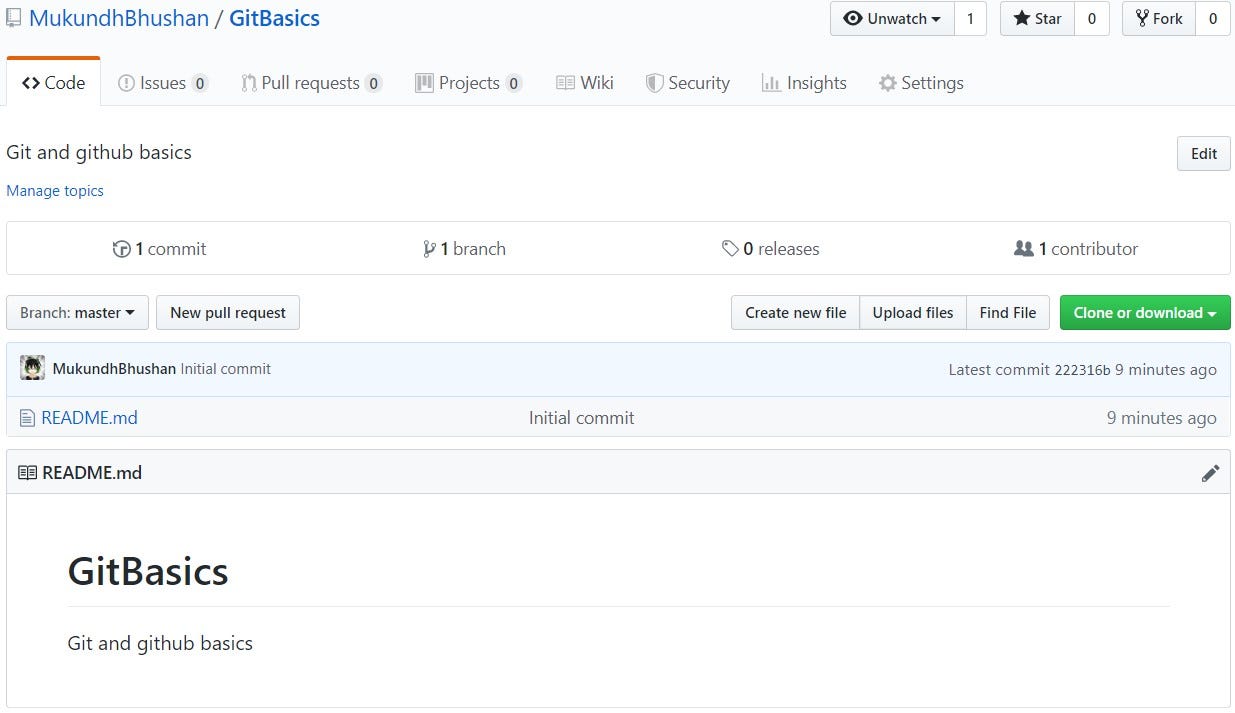Open the MukundhBhushan owner link in title
This screenshot has width=1235, height=713.
point(119,18)
